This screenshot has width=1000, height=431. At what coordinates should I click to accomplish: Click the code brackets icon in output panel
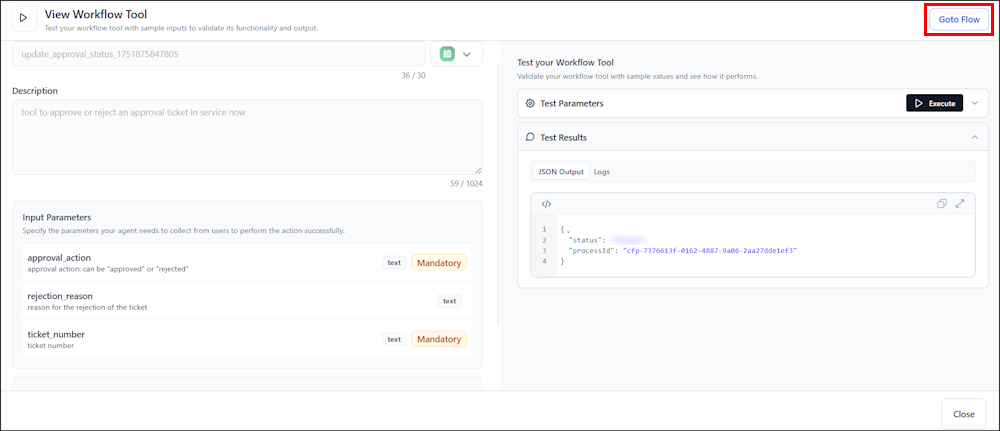546,204
